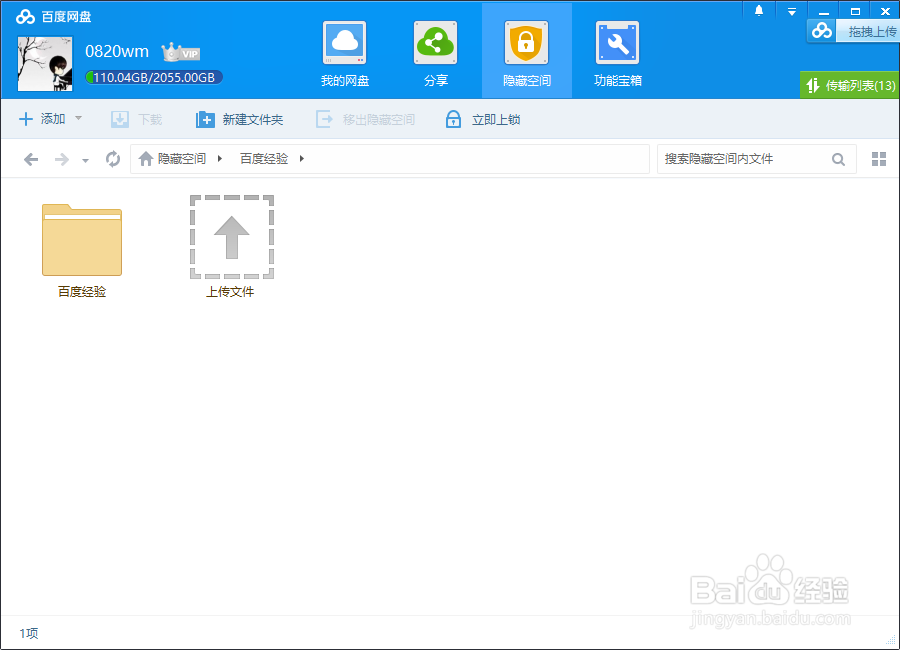900x650 pixels.
Task: Lock the space with 立即上锁
Action: point(483,119)
